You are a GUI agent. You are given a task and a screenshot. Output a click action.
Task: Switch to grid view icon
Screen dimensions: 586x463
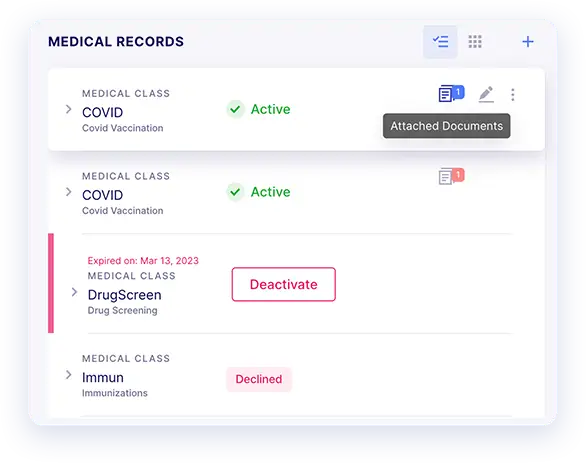click(475, 41)
